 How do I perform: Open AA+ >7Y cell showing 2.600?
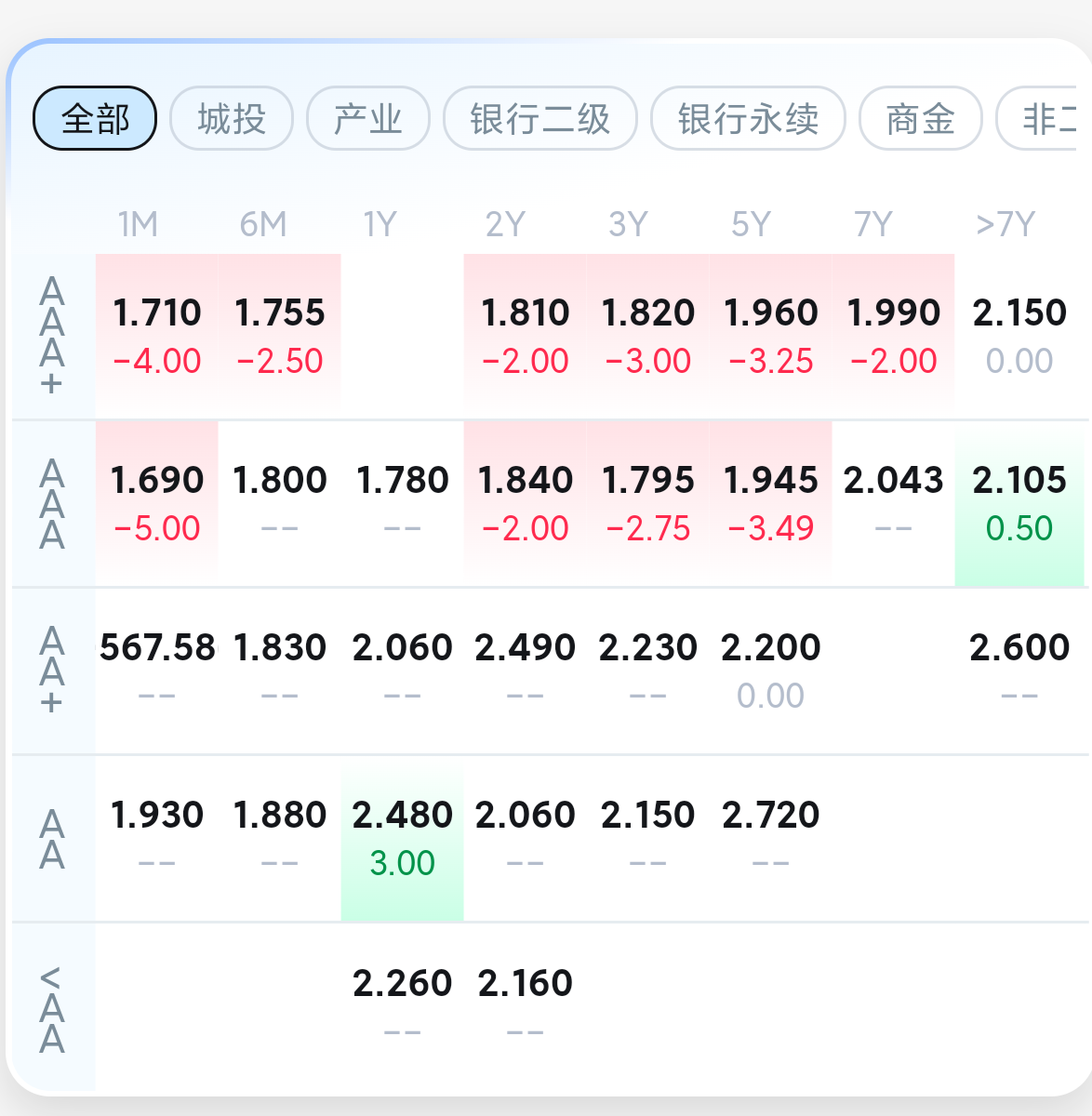[x=1019, y=671]
